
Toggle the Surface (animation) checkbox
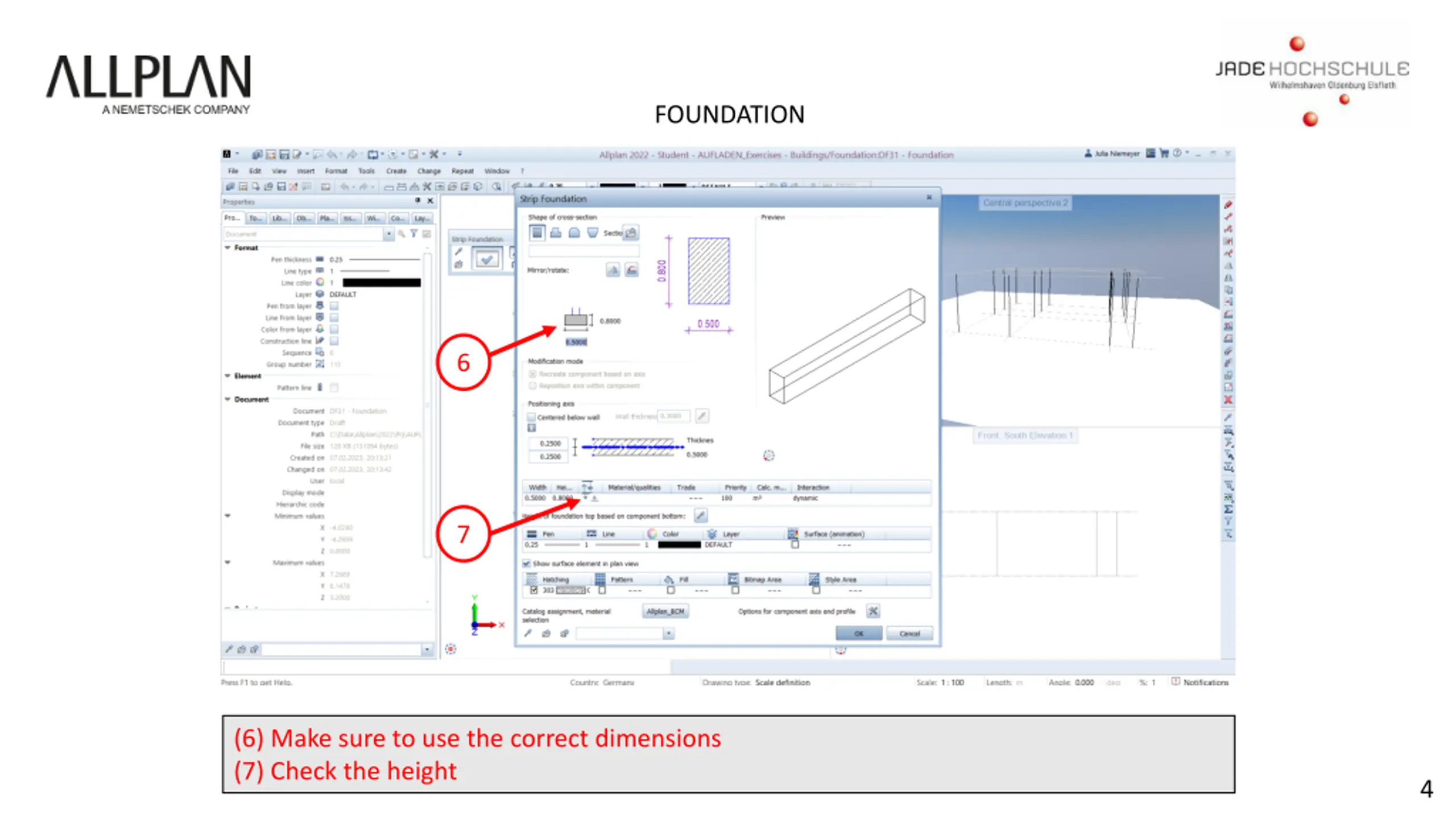click(795, 545)
